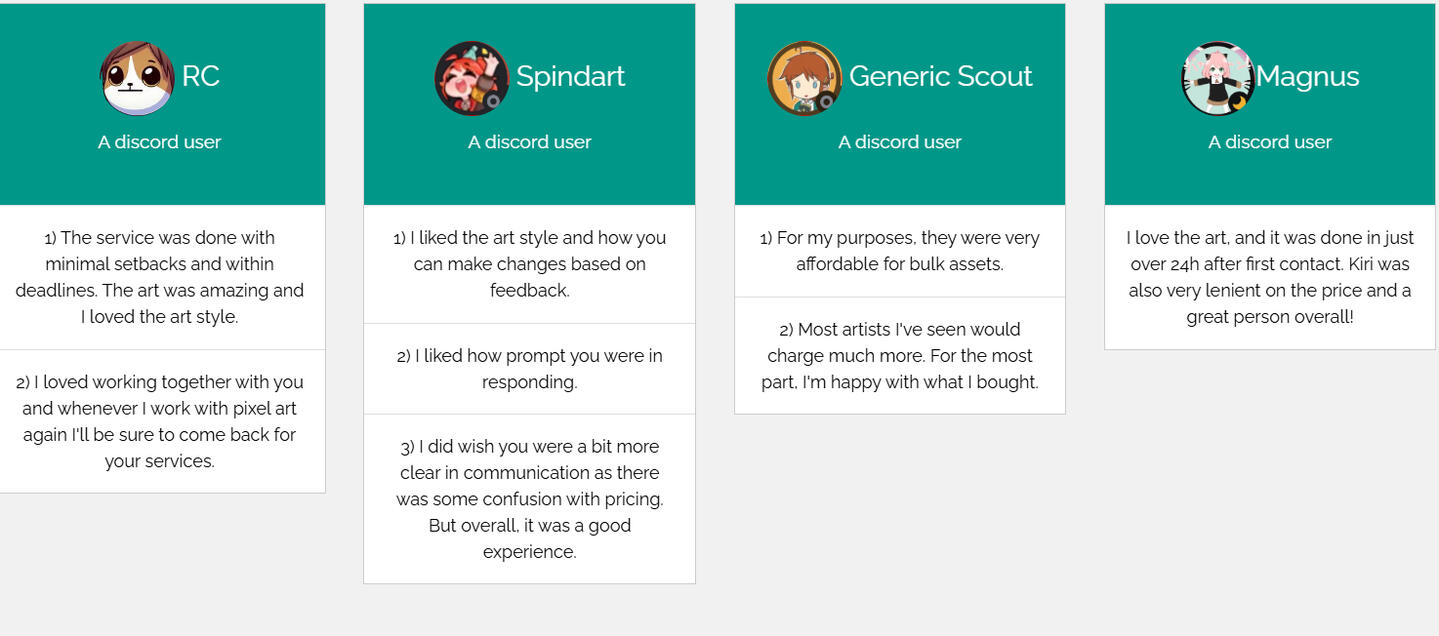
Task: Click Generic Scout's review on affordable bulk assets
Action: pyautogui.click(x=899, y=251)
